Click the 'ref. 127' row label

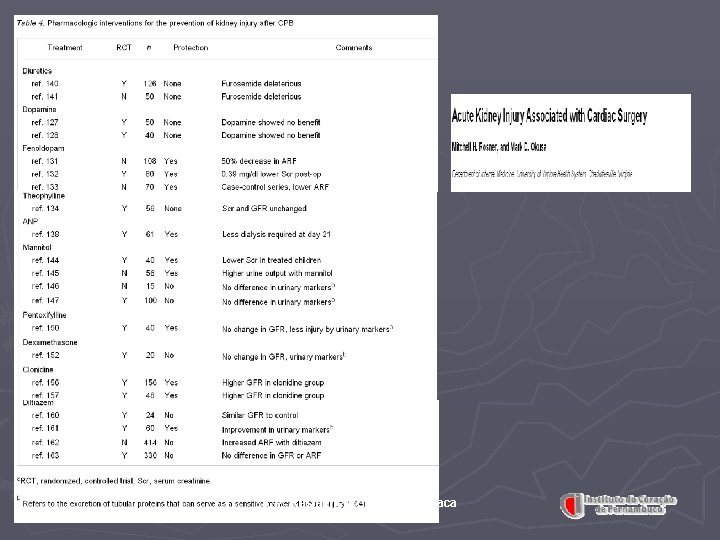[x=45, y=122]
